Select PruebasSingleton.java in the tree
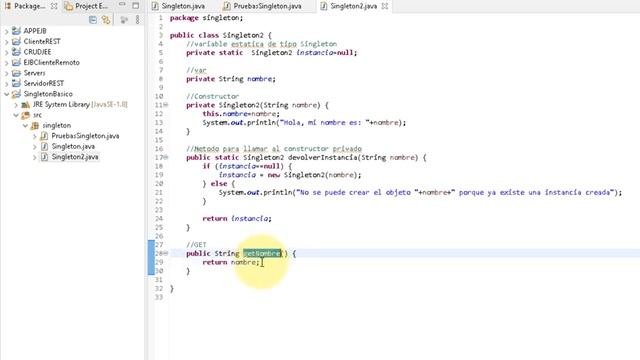The image size is (640, 360). (85, 136)
